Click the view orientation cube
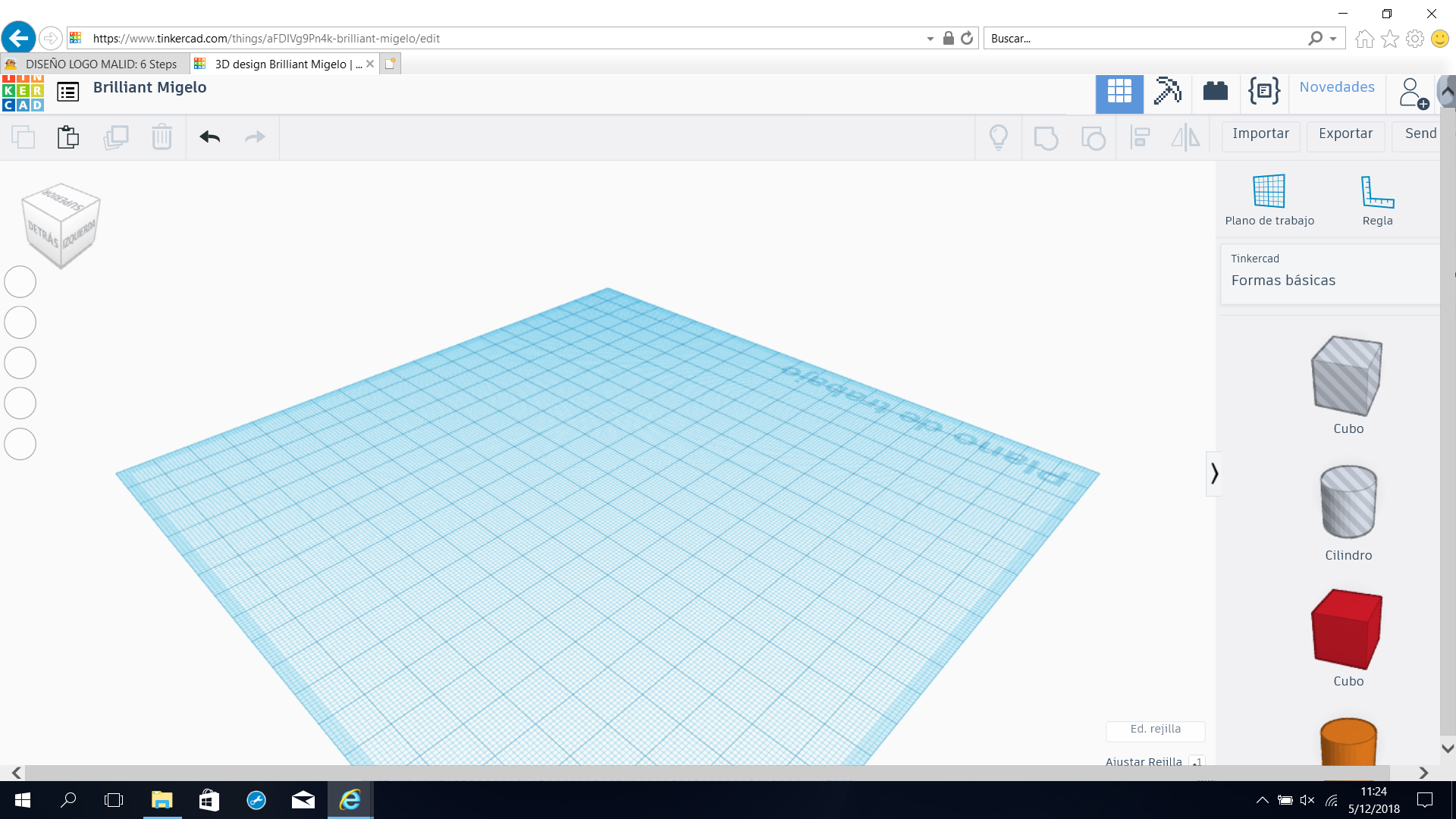The image size is (1456, 819). click(x=61, y=225)
